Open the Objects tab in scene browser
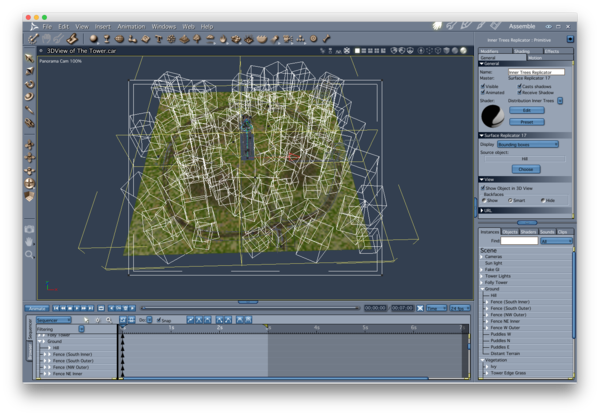 (510, 232)
